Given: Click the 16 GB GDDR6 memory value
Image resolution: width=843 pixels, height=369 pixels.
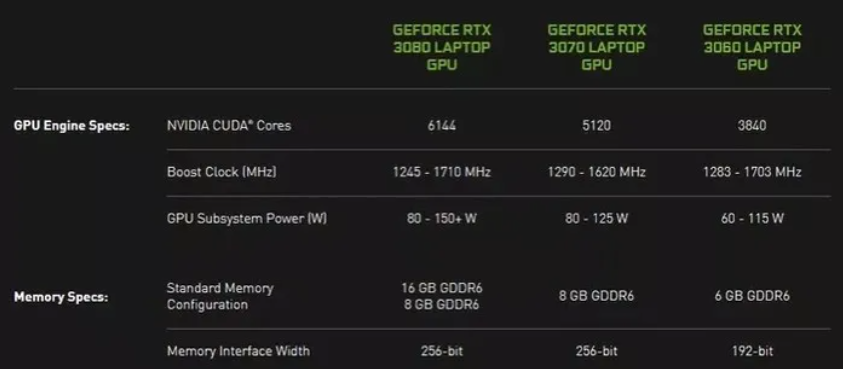Looking at the screenshot, I should tap(442, 288).
